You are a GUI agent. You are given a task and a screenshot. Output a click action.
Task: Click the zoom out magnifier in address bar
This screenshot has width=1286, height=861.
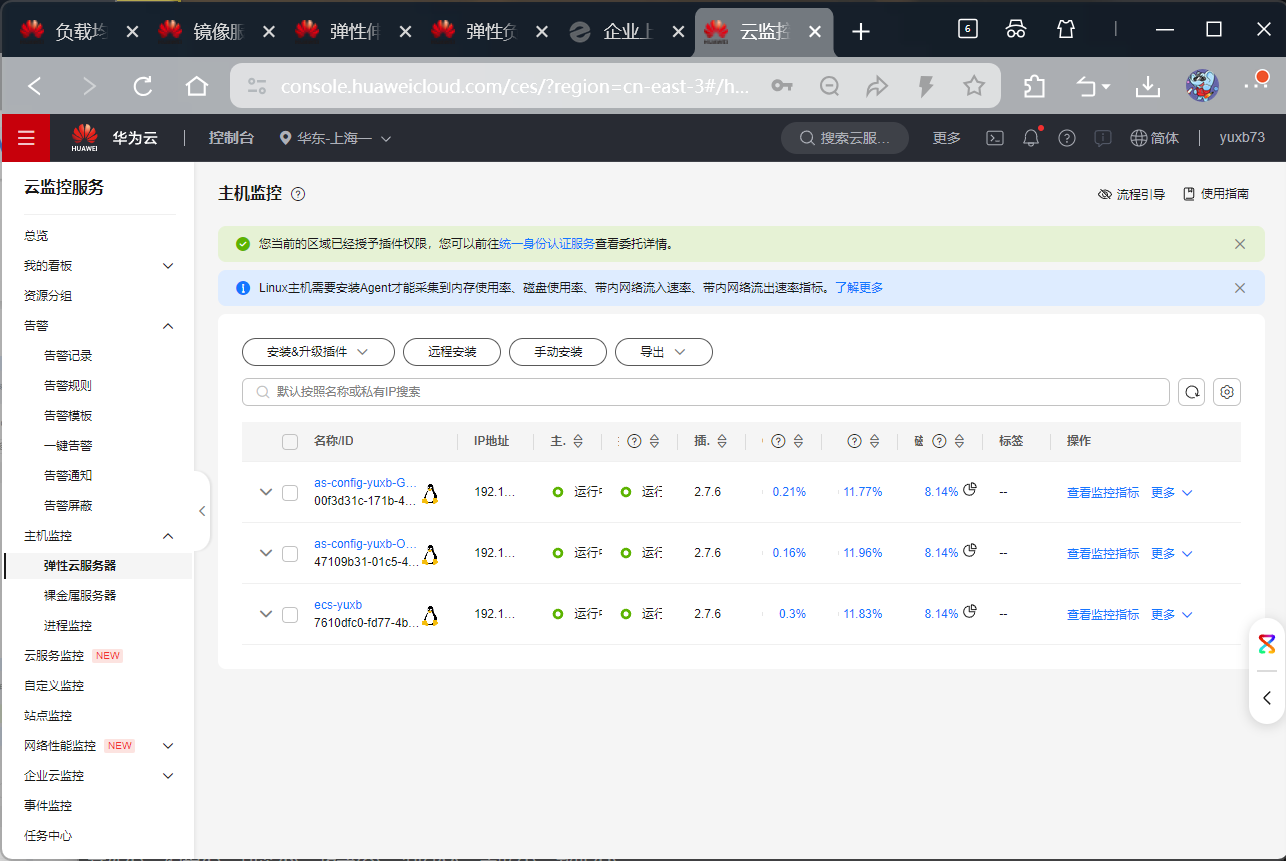coord(829,87)
